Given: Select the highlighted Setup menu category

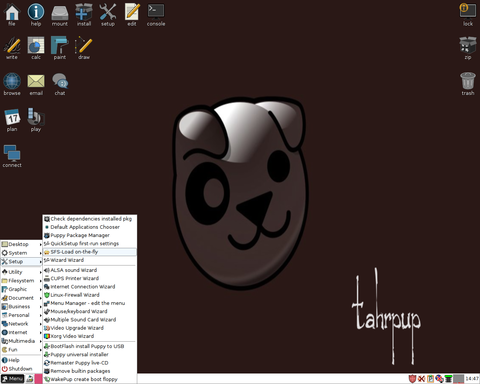Looking at the screenshot, I should [x=22, y=262].
